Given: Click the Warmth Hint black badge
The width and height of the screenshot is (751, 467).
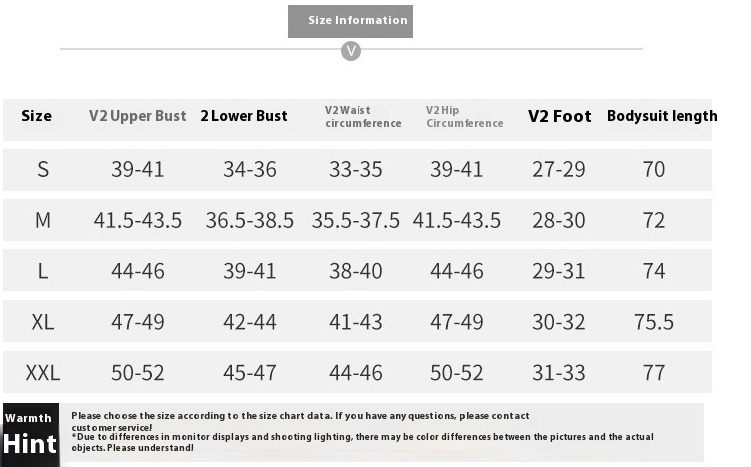Looking at the screenshot, I should pyautogui.click(x=31, y=435).
